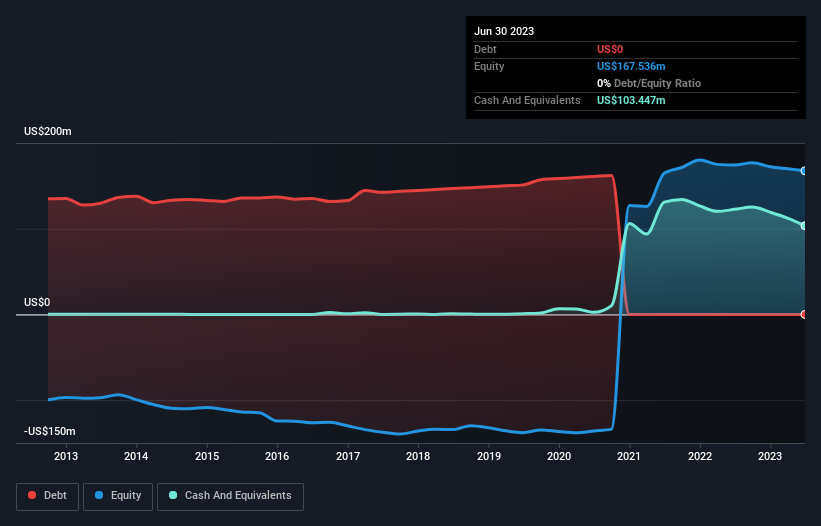Toggle the Equity series legend button
821x526 pixels.
(x=118, y=496)
